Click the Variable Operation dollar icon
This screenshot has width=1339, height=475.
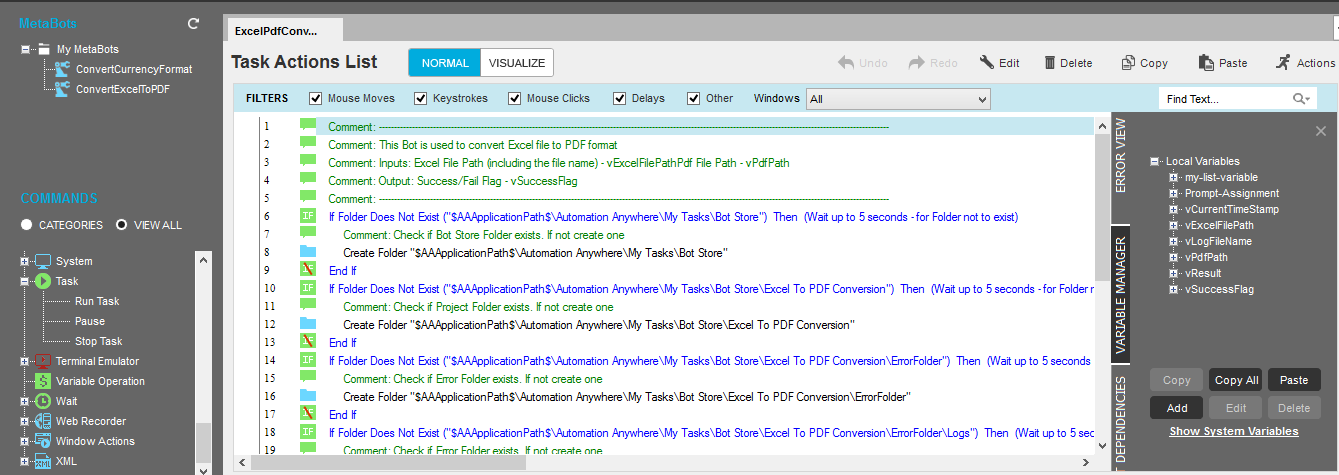(x=43, y=381)
